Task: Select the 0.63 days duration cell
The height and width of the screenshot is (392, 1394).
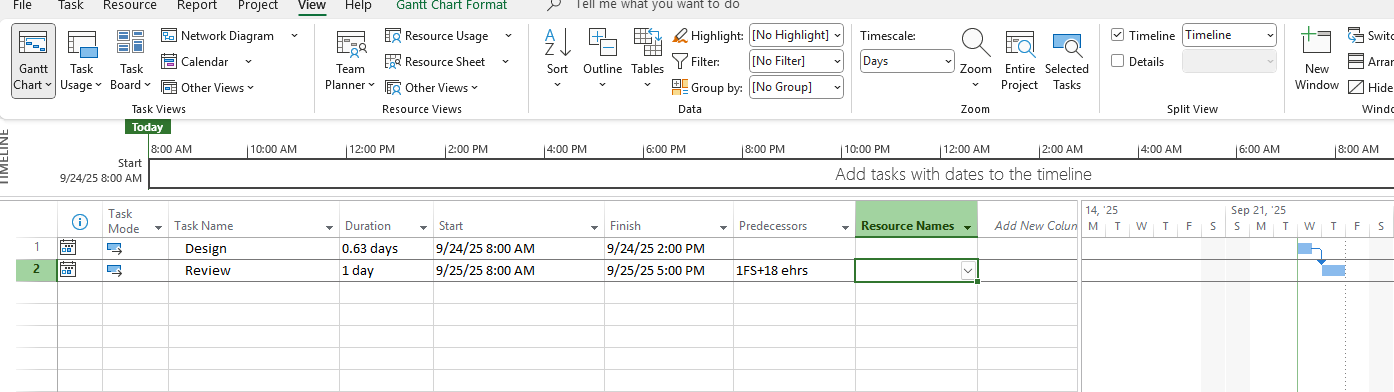Action: click(x=385, y=248)
